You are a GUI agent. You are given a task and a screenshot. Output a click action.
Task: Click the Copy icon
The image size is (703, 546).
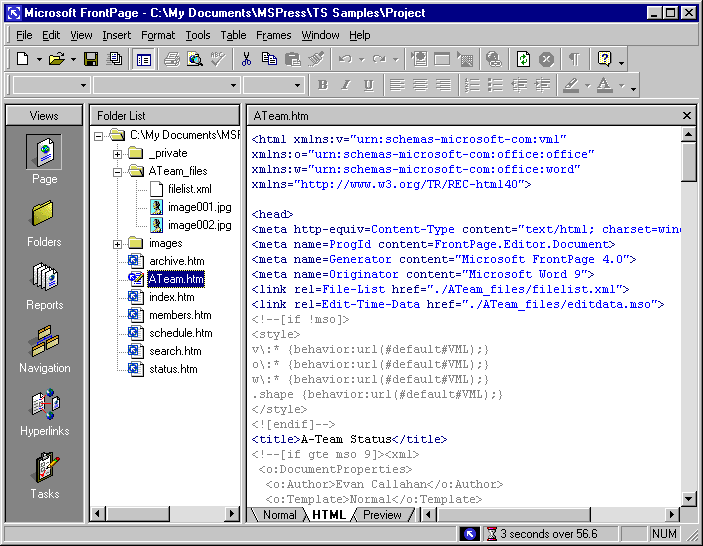[x=269, y=59]
